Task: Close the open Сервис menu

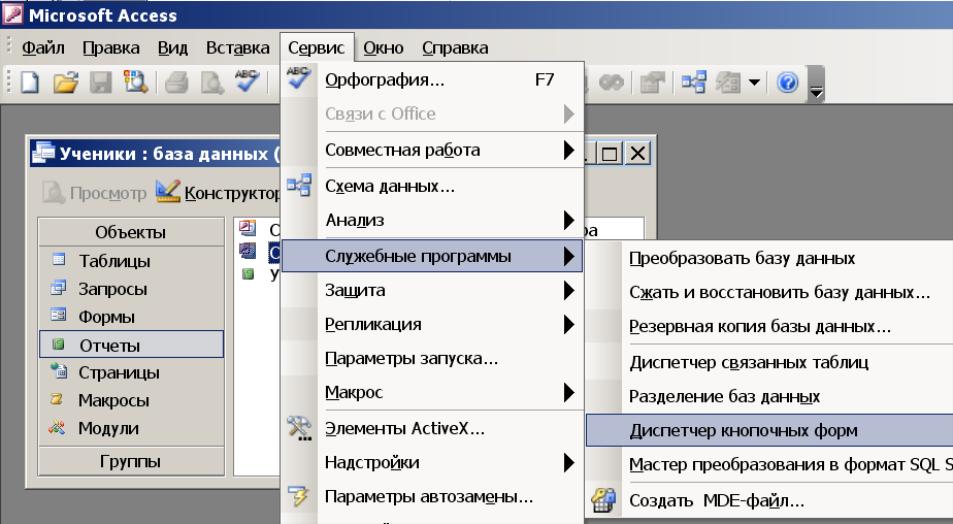Action: click(x=316, y=47)
